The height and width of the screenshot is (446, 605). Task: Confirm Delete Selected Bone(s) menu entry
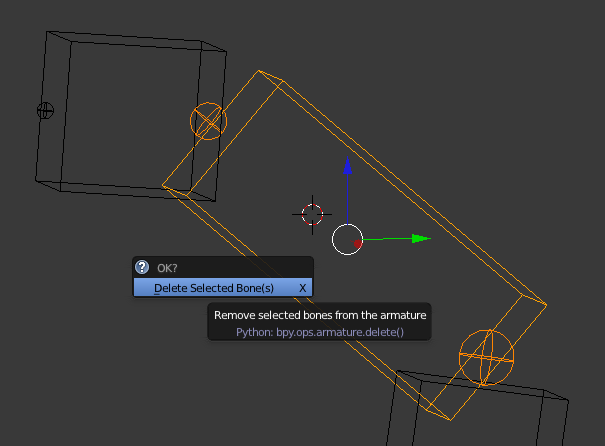(x=223, y=288)
